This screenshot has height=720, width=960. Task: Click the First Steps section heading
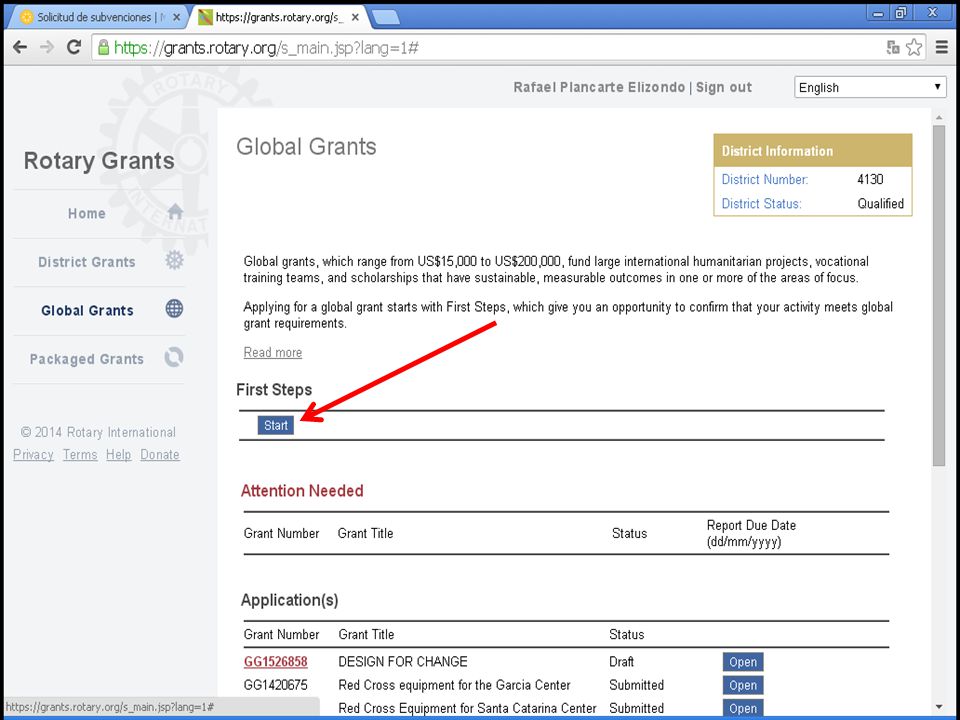click(x=274, y=390)
